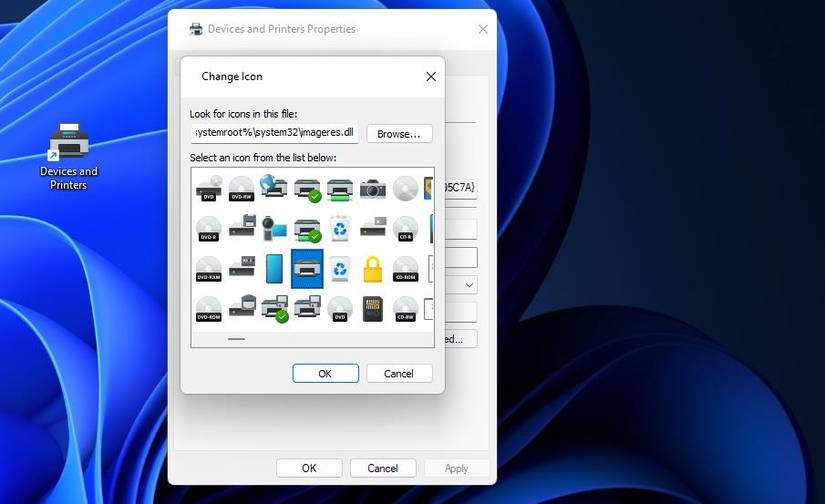Screen dimensions: 825x504
Task: Pick the floppy disk drive icon
Action: click(x=242, y=227)
